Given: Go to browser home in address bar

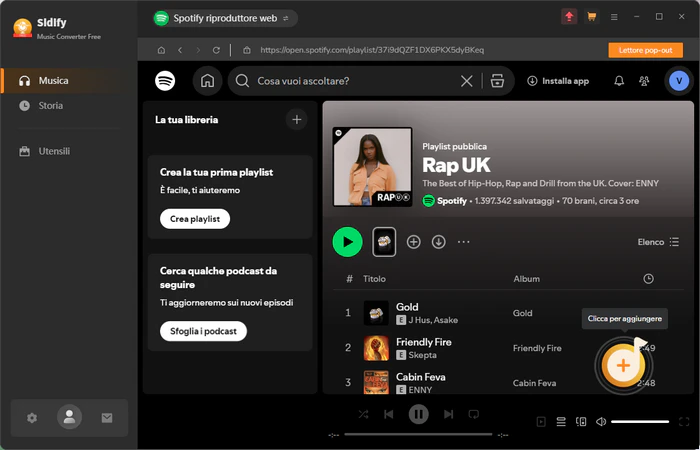Looking at the screenshot, I should click(161, 50).
